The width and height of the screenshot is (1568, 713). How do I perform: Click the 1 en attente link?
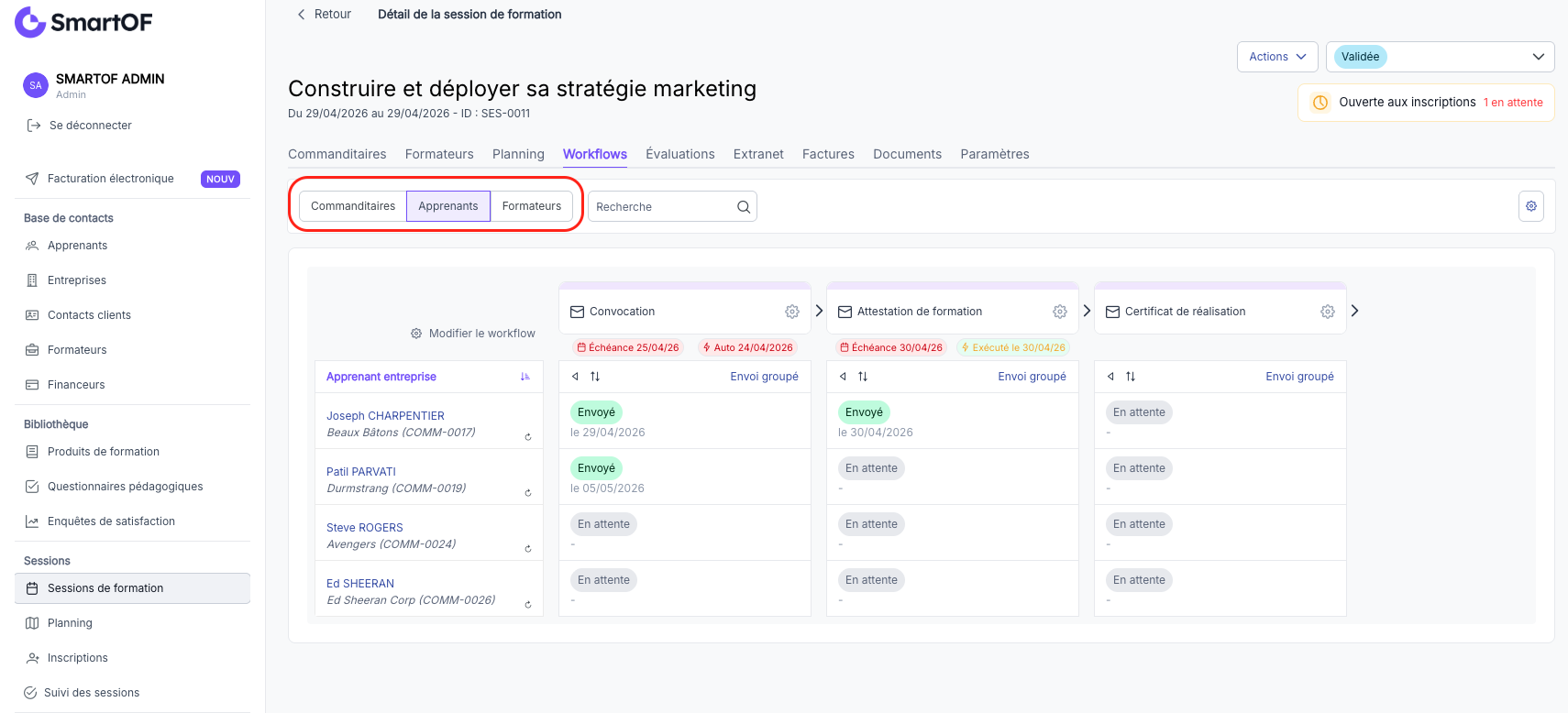pyautogui.click(x=1513, y=103)
